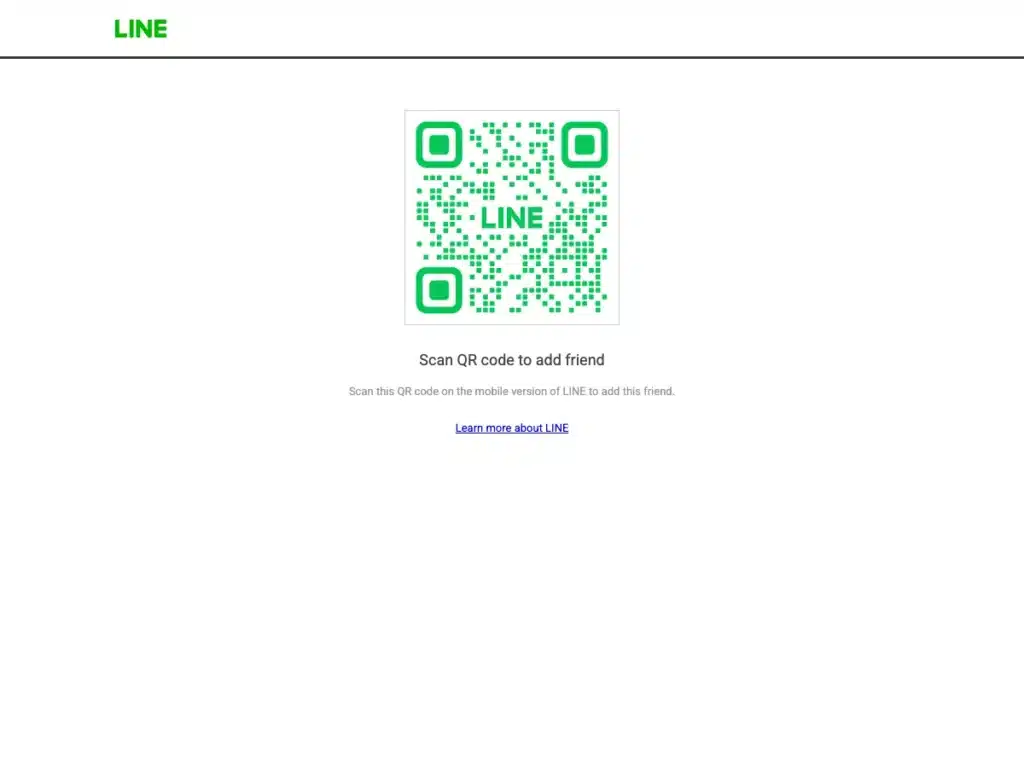Click the dark divider line under the header

[x=511, y=57]
